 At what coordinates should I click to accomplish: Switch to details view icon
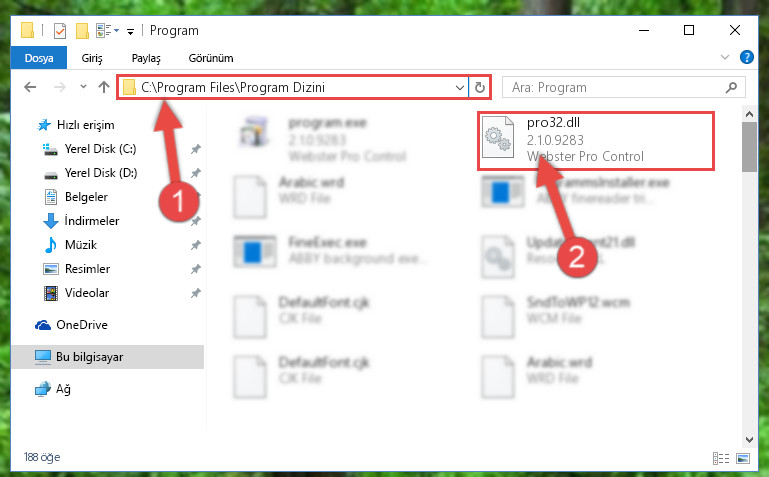pos(721,458)
